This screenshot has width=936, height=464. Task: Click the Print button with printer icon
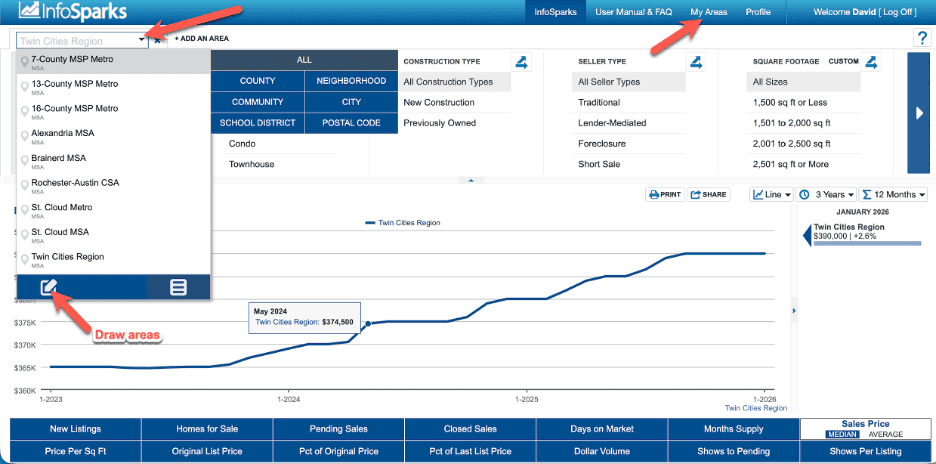point(664,194)
